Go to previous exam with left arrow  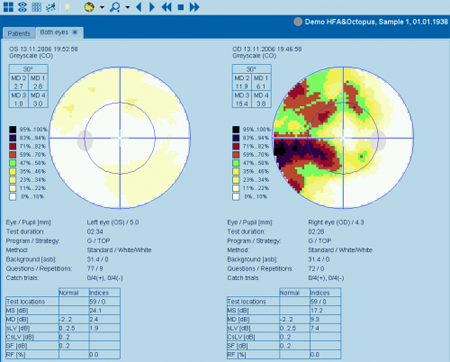[x=139, y=7]
